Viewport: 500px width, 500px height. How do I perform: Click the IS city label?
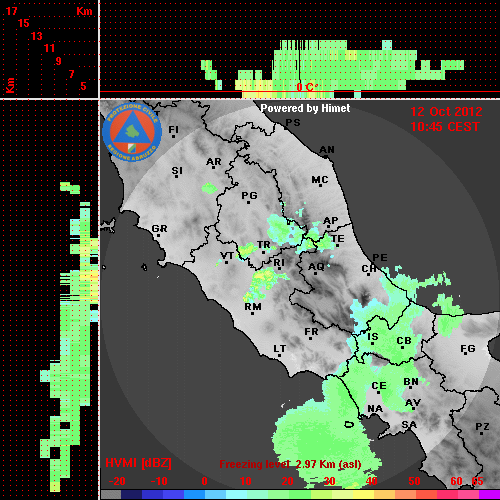[373, 337]
